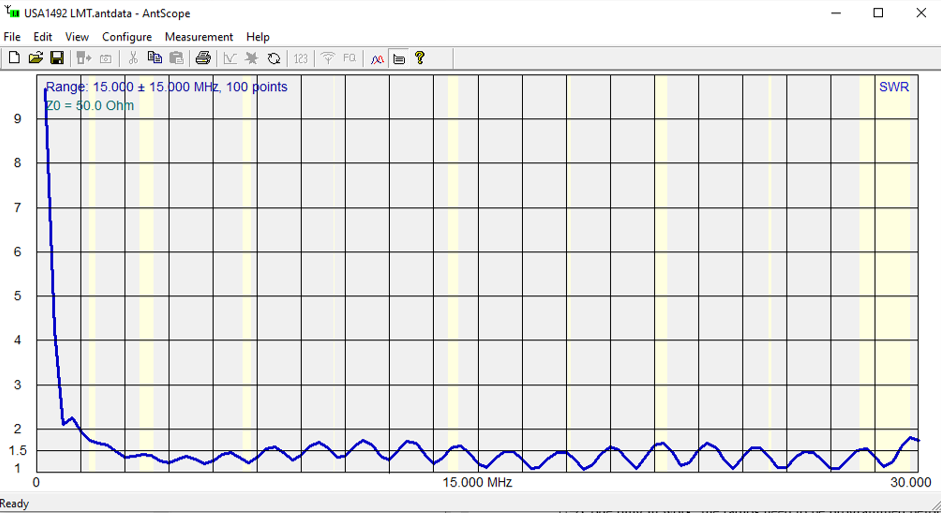Click the single-sweep graph icon
The width and height of the screenshot is (941, 513).
tap(230, 58)
